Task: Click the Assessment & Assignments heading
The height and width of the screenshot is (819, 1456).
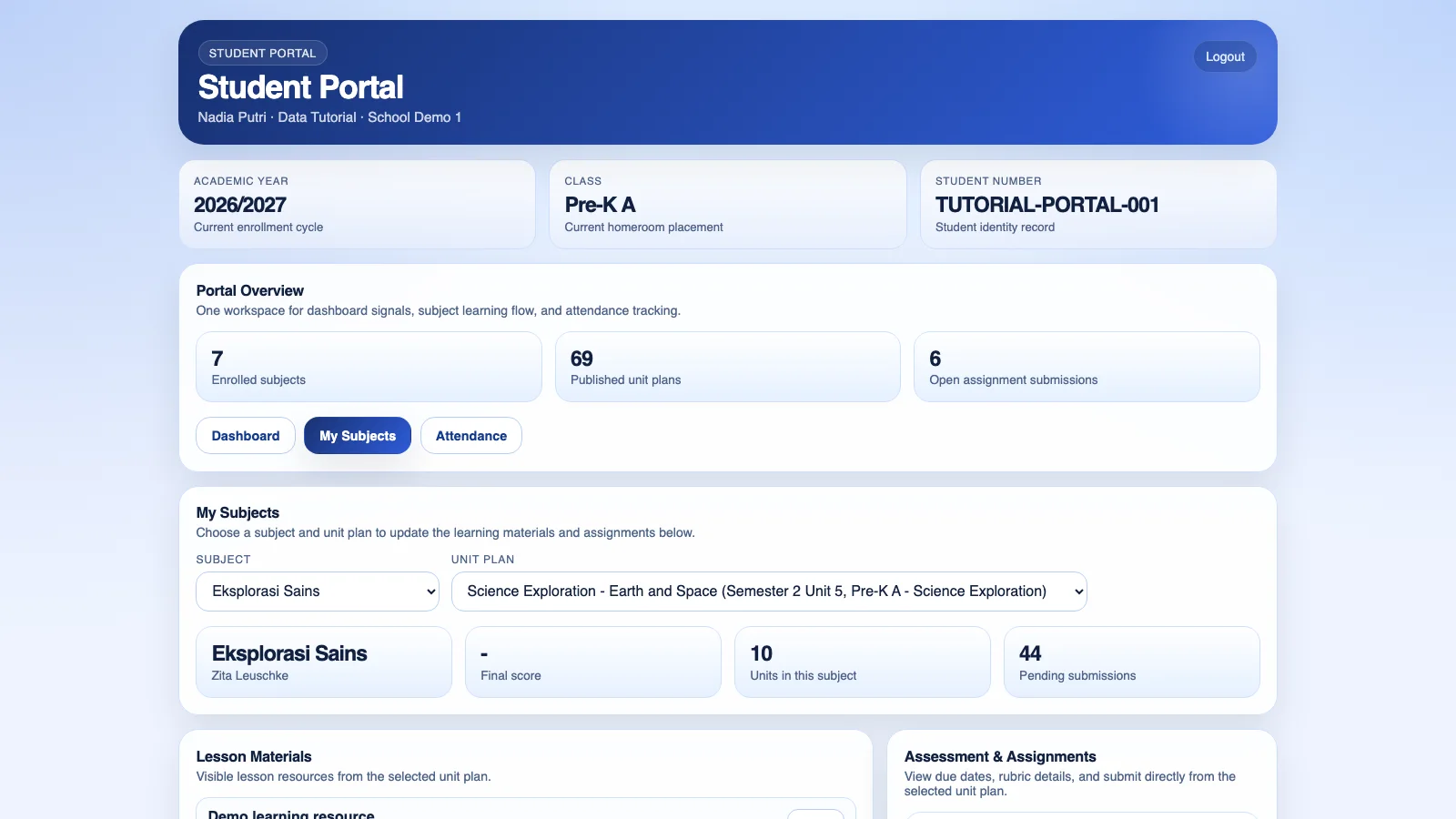Action: pos(1000,756)
